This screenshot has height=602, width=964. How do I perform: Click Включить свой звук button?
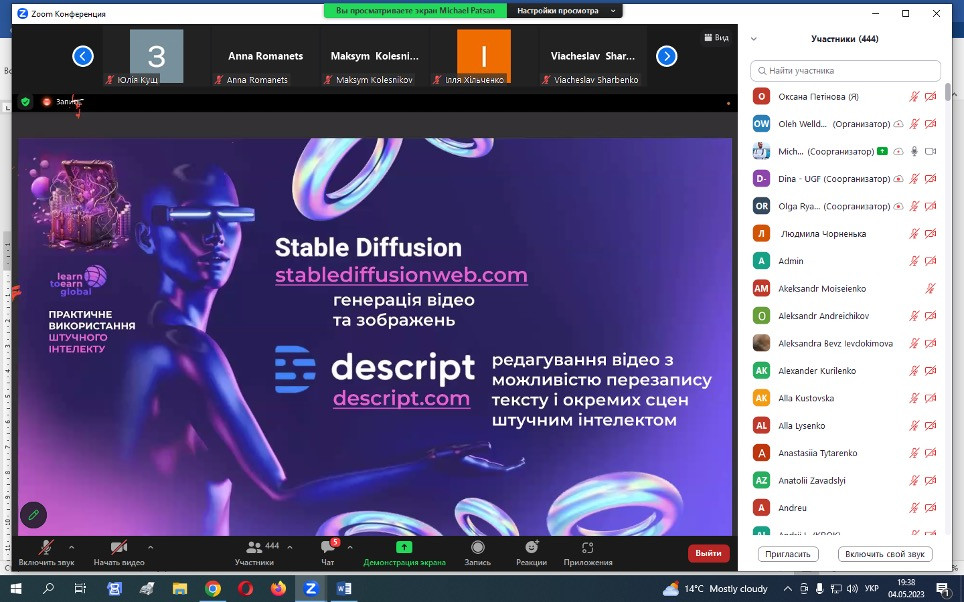pyautogui.click(x=885, y=554)
